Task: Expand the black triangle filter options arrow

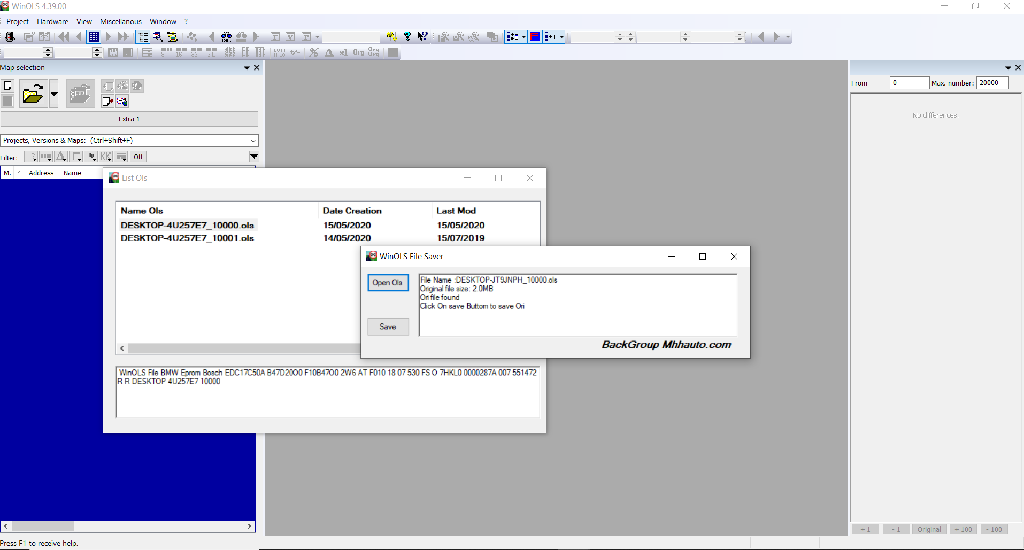Action: 253,157
